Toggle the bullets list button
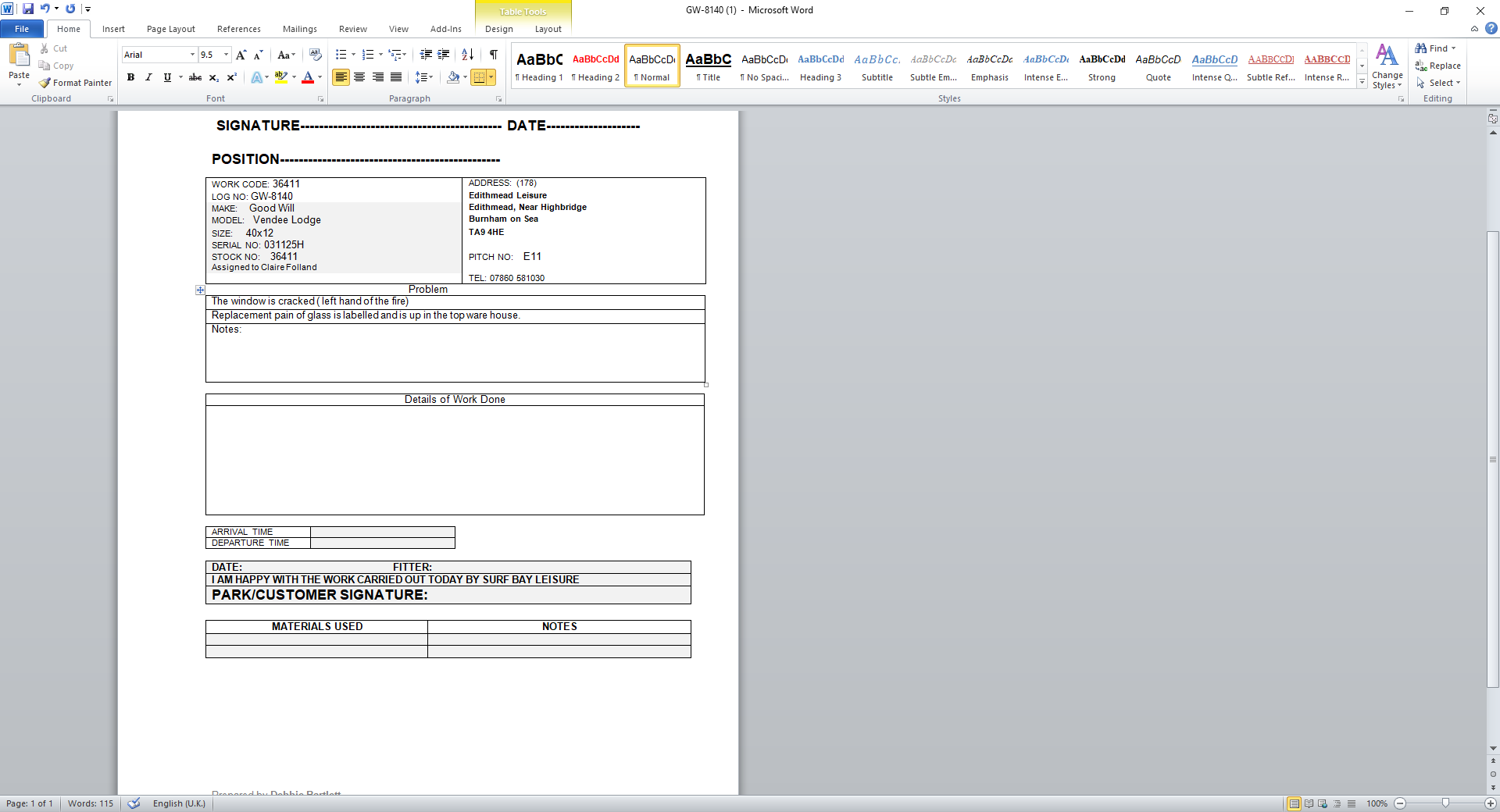The width and height of the screenshot is (1500, 812). coord(341,55)
